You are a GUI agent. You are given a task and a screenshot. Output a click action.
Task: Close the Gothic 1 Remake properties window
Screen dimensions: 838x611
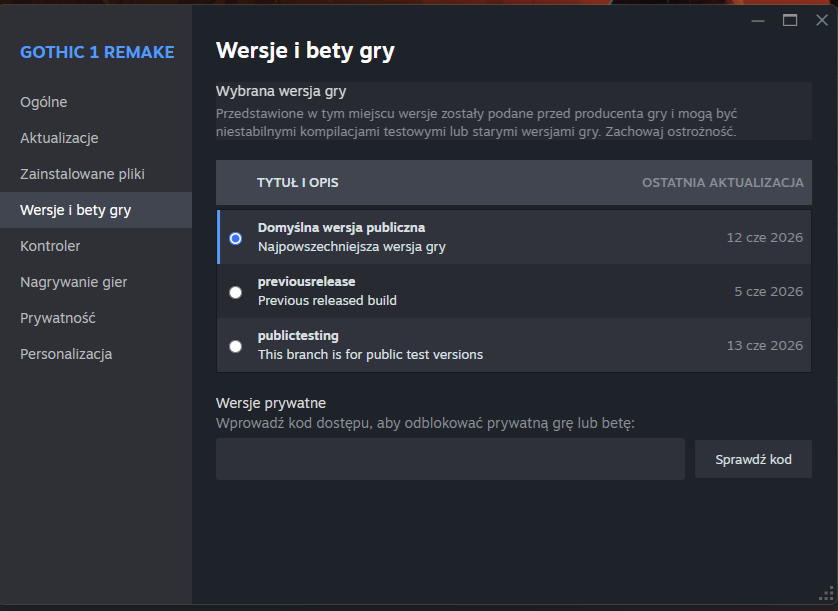821,20
